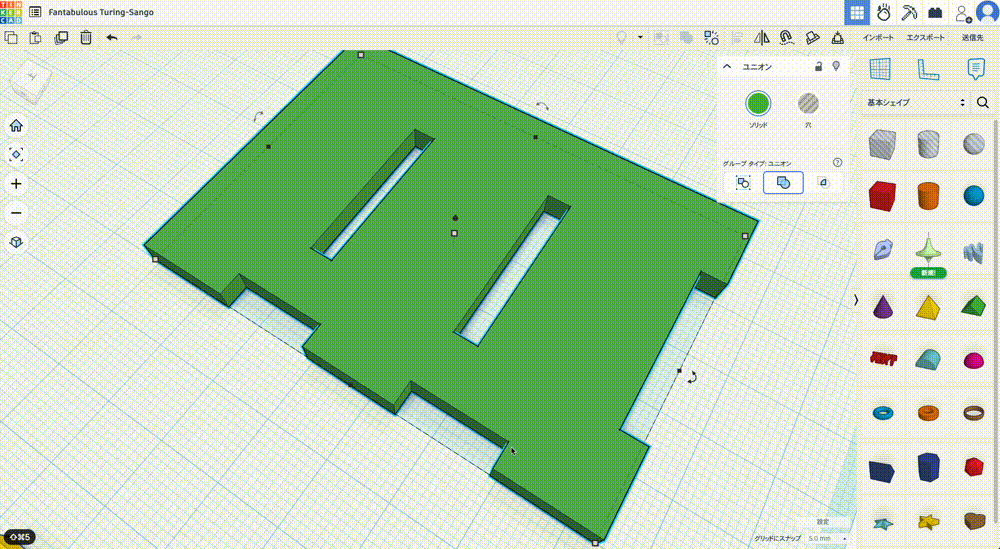Click the エクスポート button
Screen dimensions: 1000x549
pyautogui.click(x=925, y=38)
